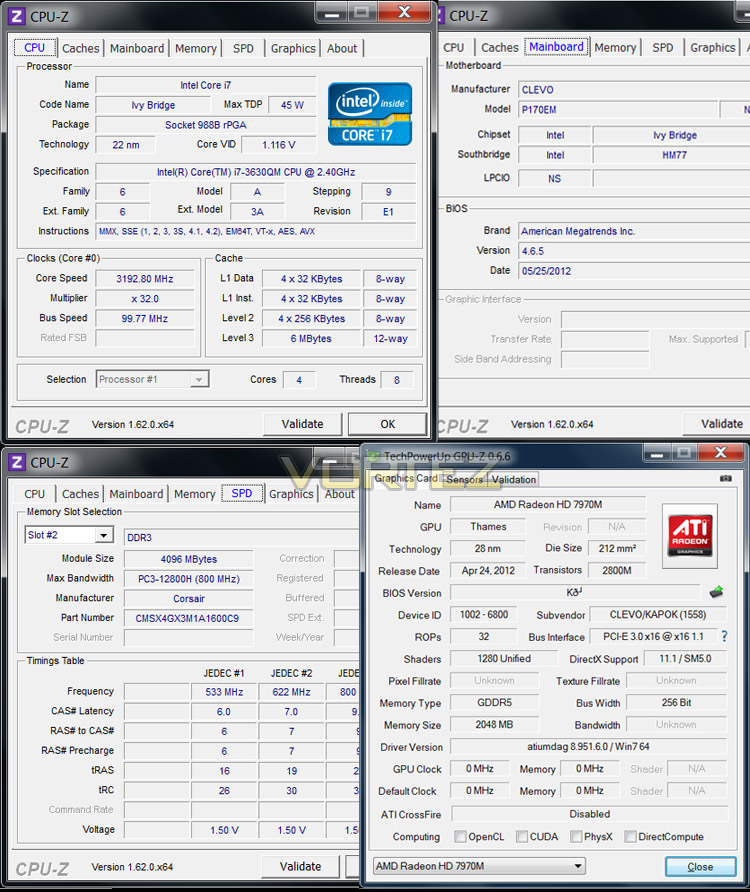Click the GPU-Z title bar app icon
This screenshot has width=750, height=892.
click(x=373, y=456)
